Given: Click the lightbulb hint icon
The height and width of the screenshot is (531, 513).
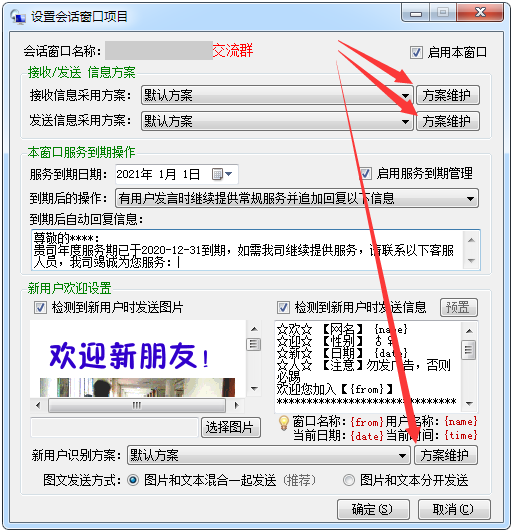Looking at the screenshot, I should (283, 423).
